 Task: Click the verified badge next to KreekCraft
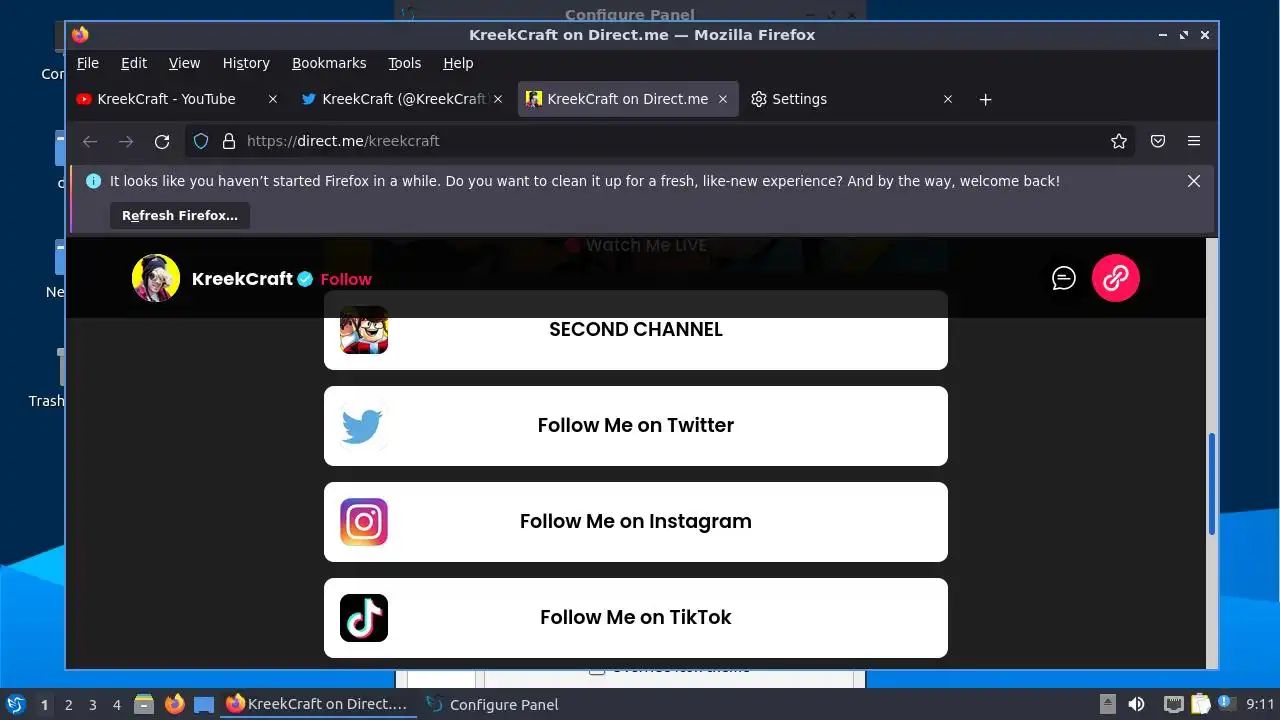tap(305, 279)
